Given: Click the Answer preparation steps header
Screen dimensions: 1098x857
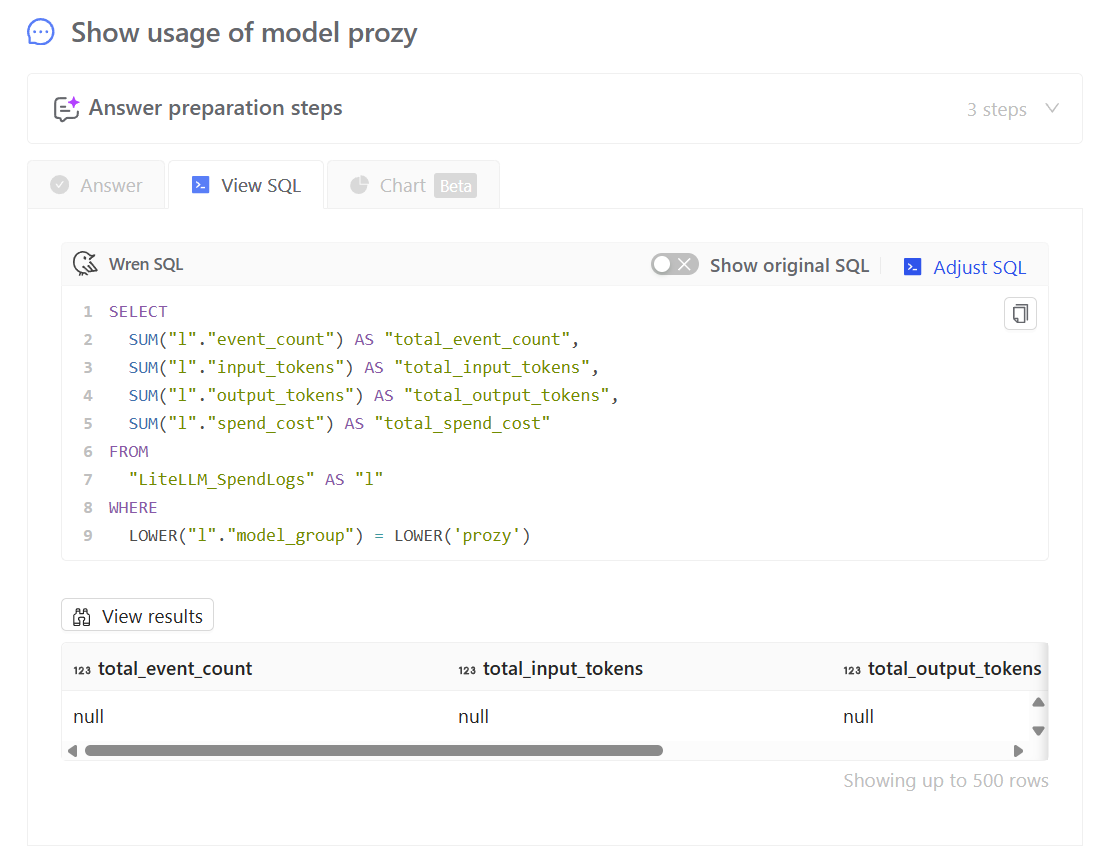Looking at the screenshot, I should 215,108.
